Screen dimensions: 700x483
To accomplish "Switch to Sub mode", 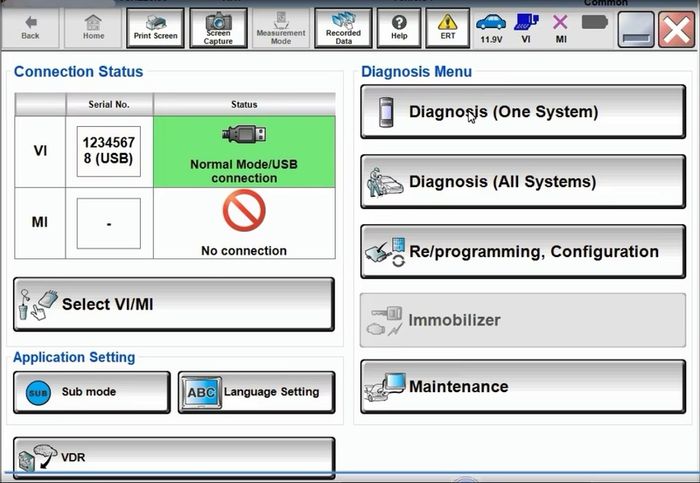I will point(92,392).
